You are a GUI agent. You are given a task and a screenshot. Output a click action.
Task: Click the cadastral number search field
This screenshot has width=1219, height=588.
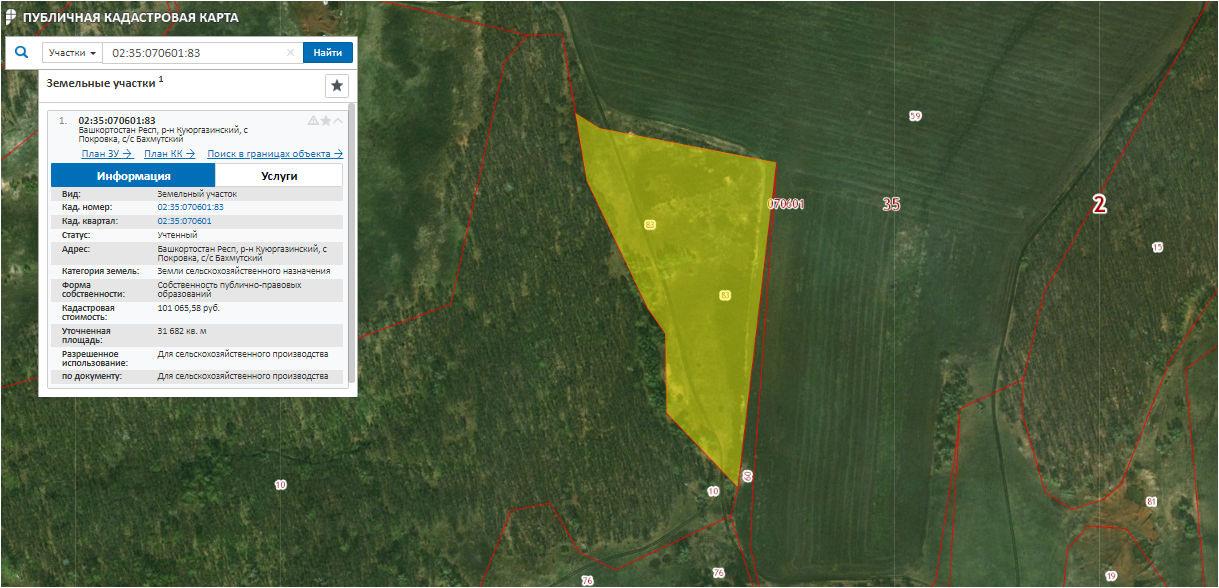(195, 53)
